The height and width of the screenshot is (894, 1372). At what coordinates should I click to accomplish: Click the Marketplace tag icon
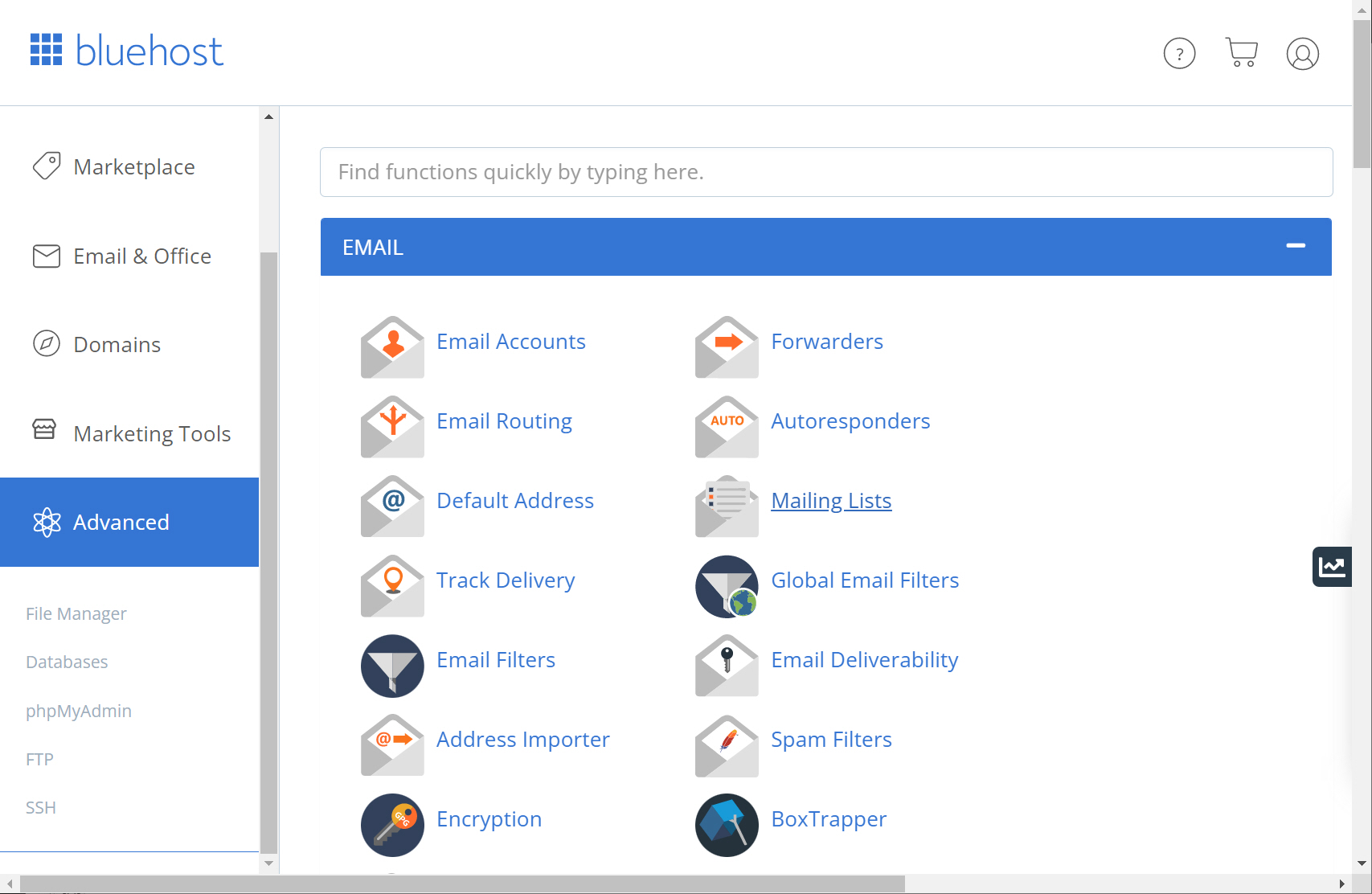[x=47, y=166]
